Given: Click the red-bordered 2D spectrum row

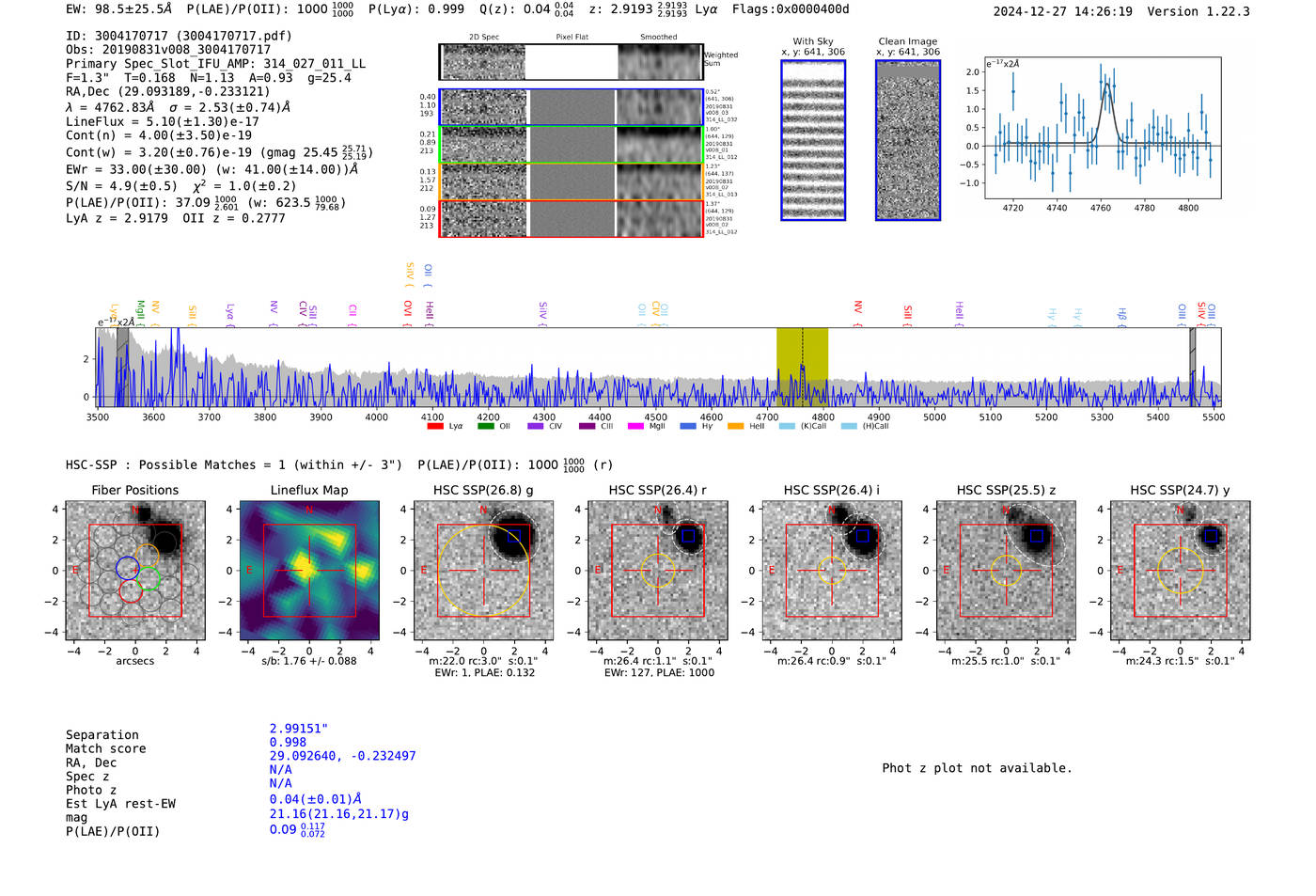Looking at the screenshot, I should pos(571,218).
